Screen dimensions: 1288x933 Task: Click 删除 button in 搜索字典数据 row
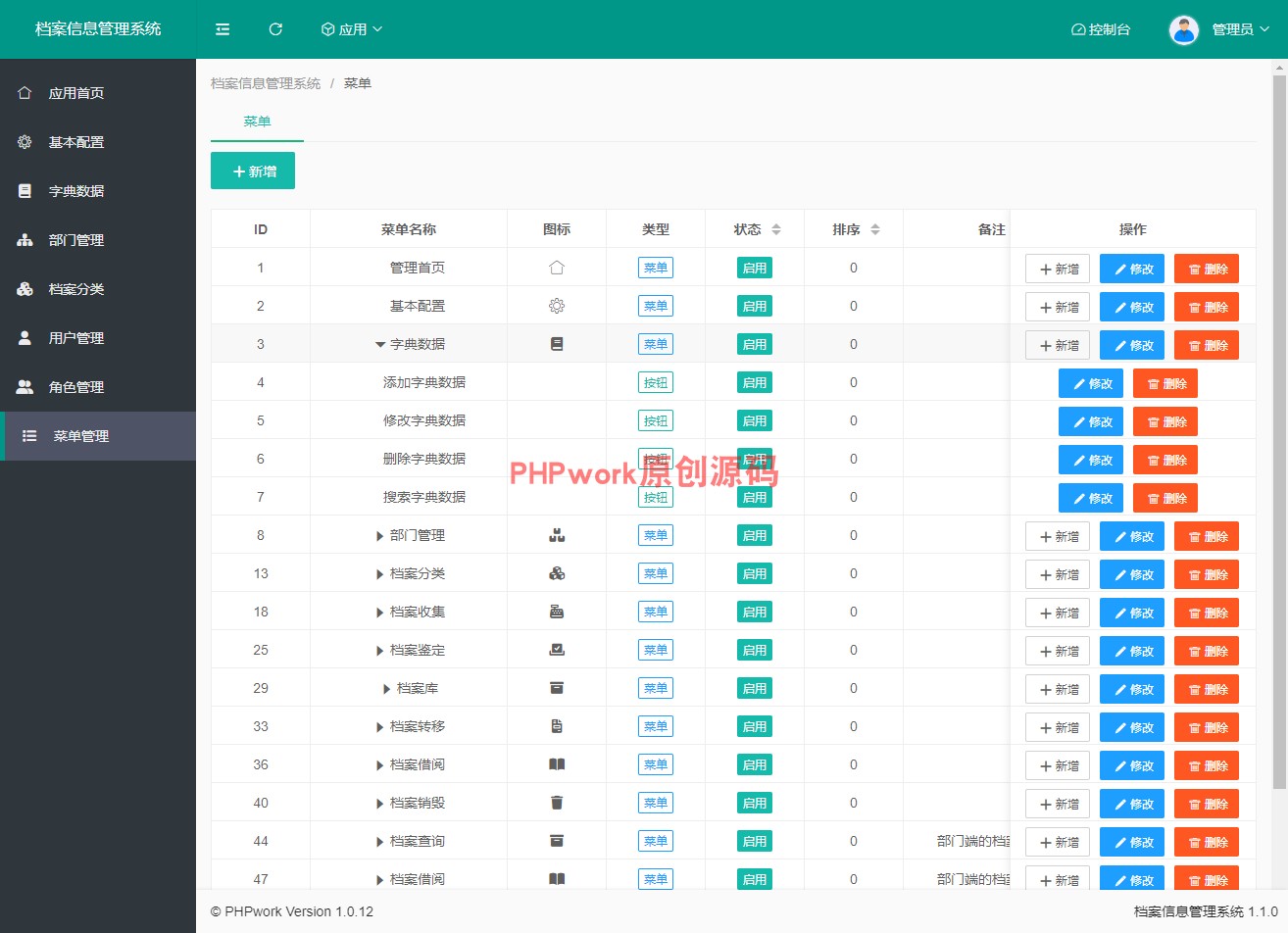pos(1165,498)
